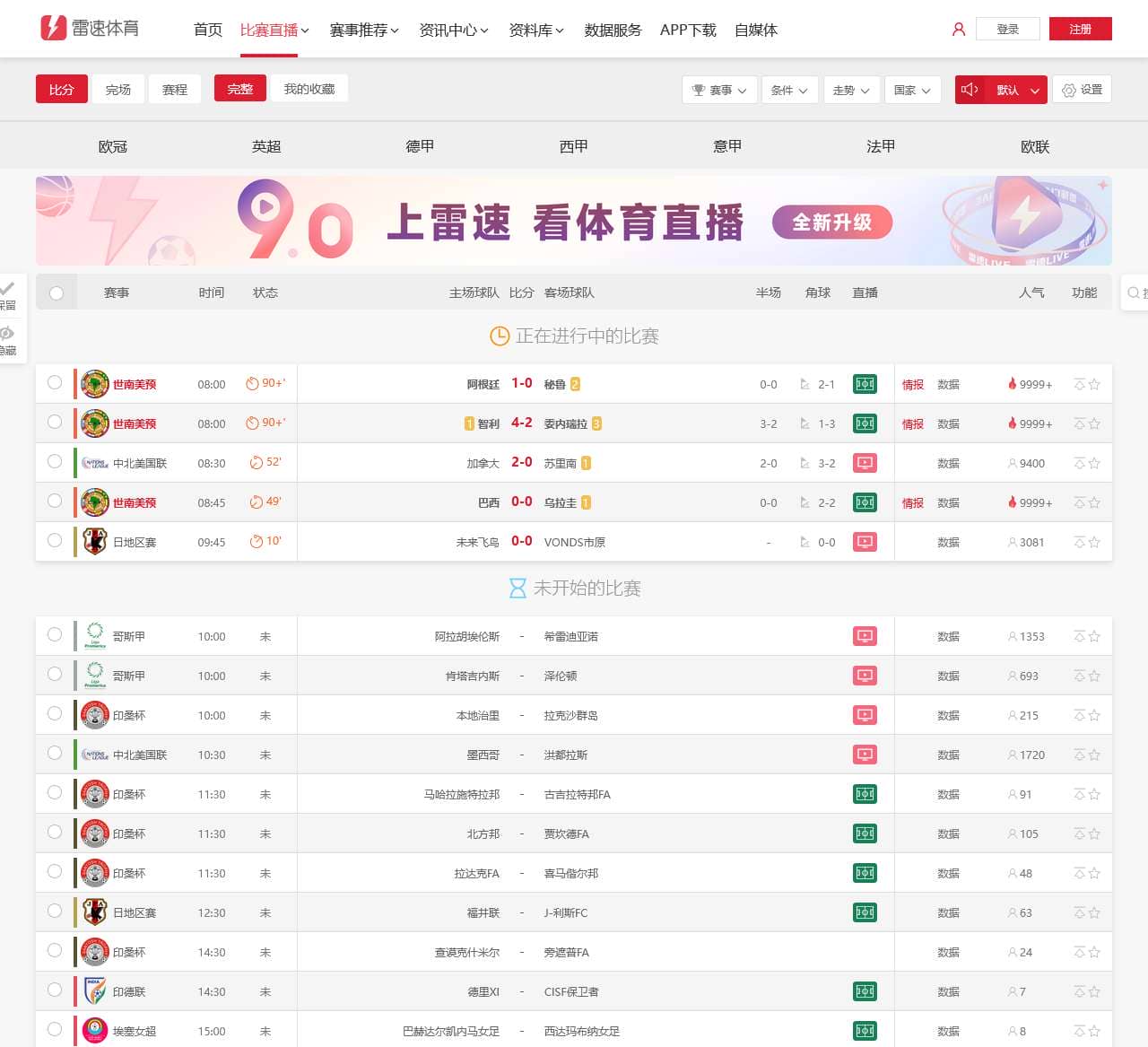Screen dimensions: 1148x1047
Task: Click the 数据服务 navigation item
Action: pos(613,30)
